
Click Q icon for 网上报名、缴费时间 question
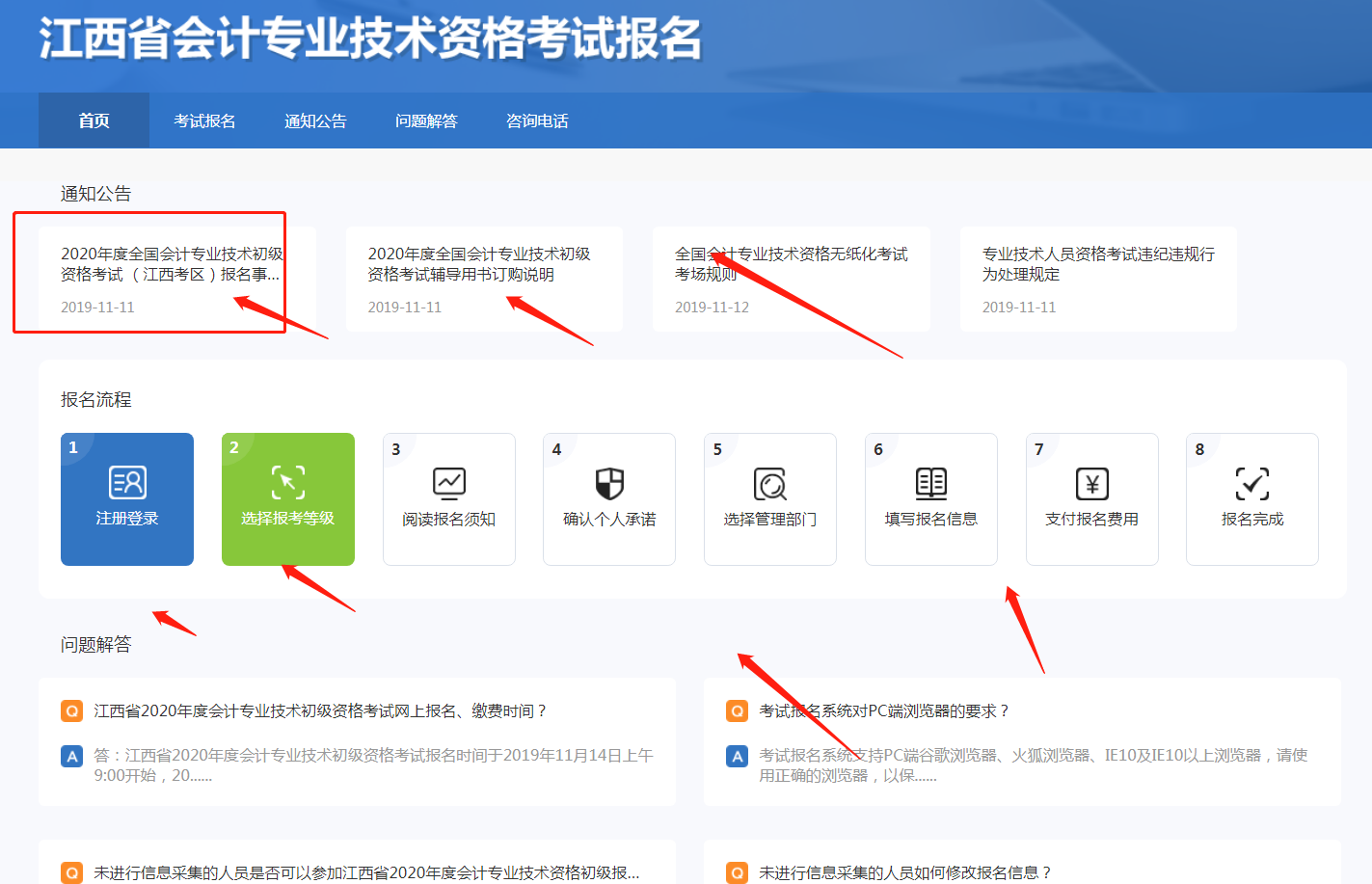point(72,711)
